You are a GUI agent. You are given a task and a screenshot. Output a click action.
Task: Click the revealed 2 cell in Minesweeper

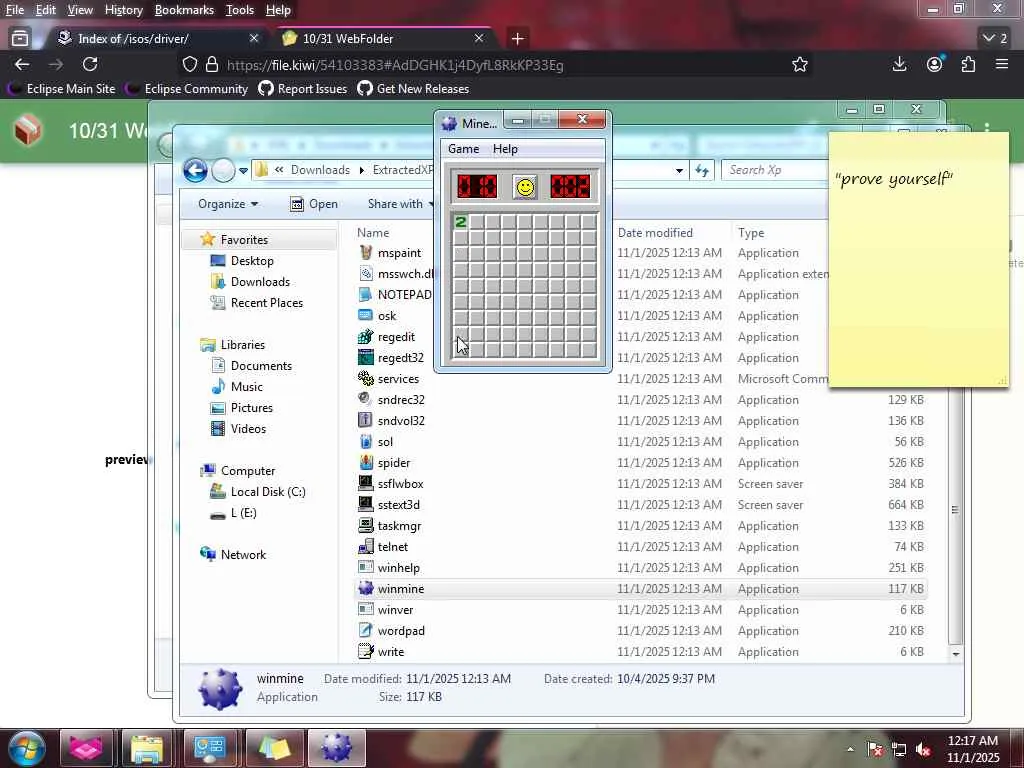[460, 222]
